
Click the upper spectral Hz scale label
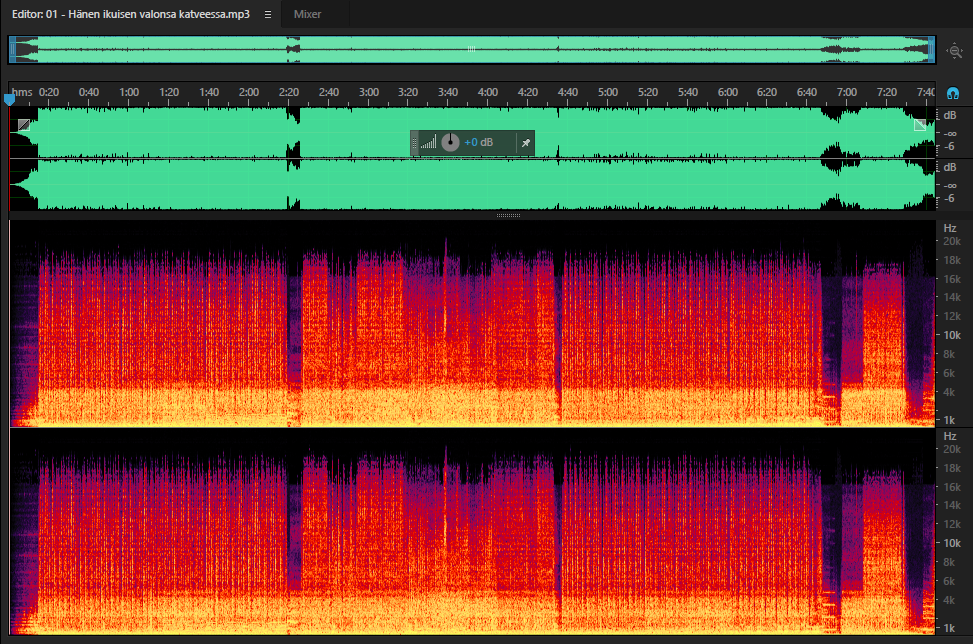coord(949,228)
